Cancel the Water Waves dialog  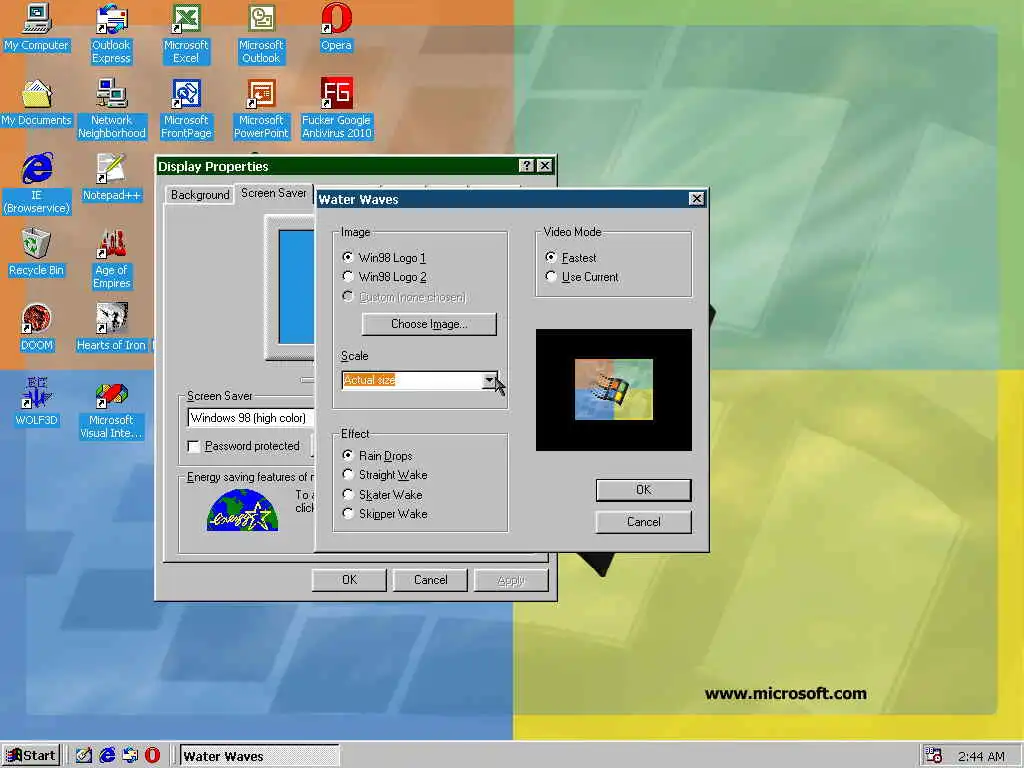(x=643, y=522)
